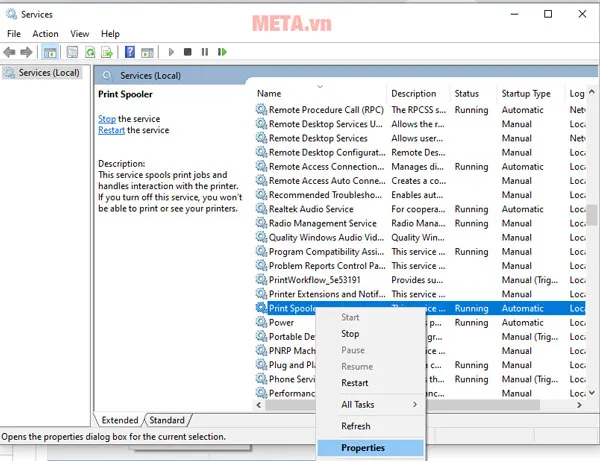Open the Action menu
Image resolution: width=600 pixels, height=461 pixels.
click(45, 34)
